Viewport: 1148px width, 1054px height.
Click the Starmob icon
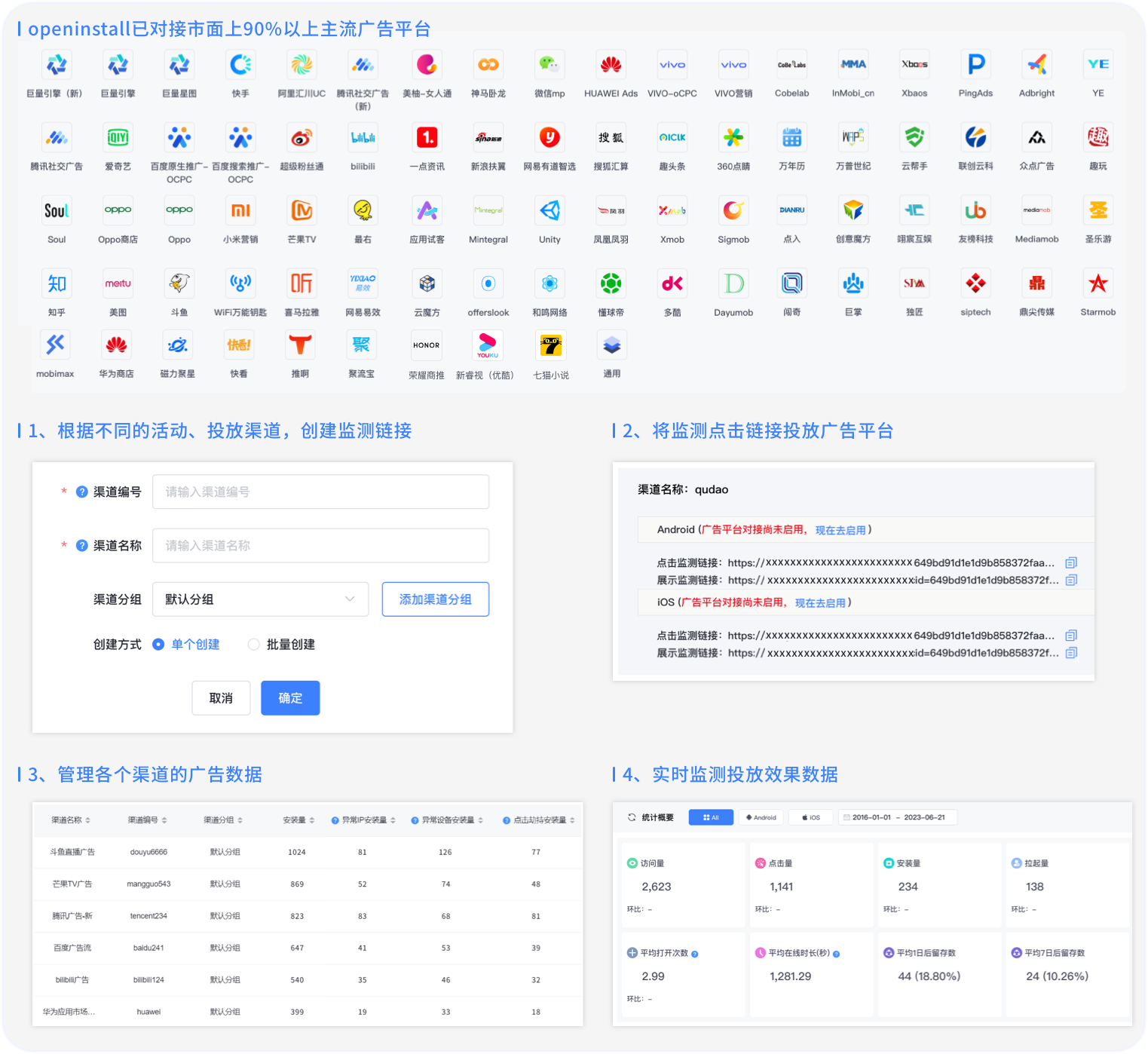tap(1098, 283)
